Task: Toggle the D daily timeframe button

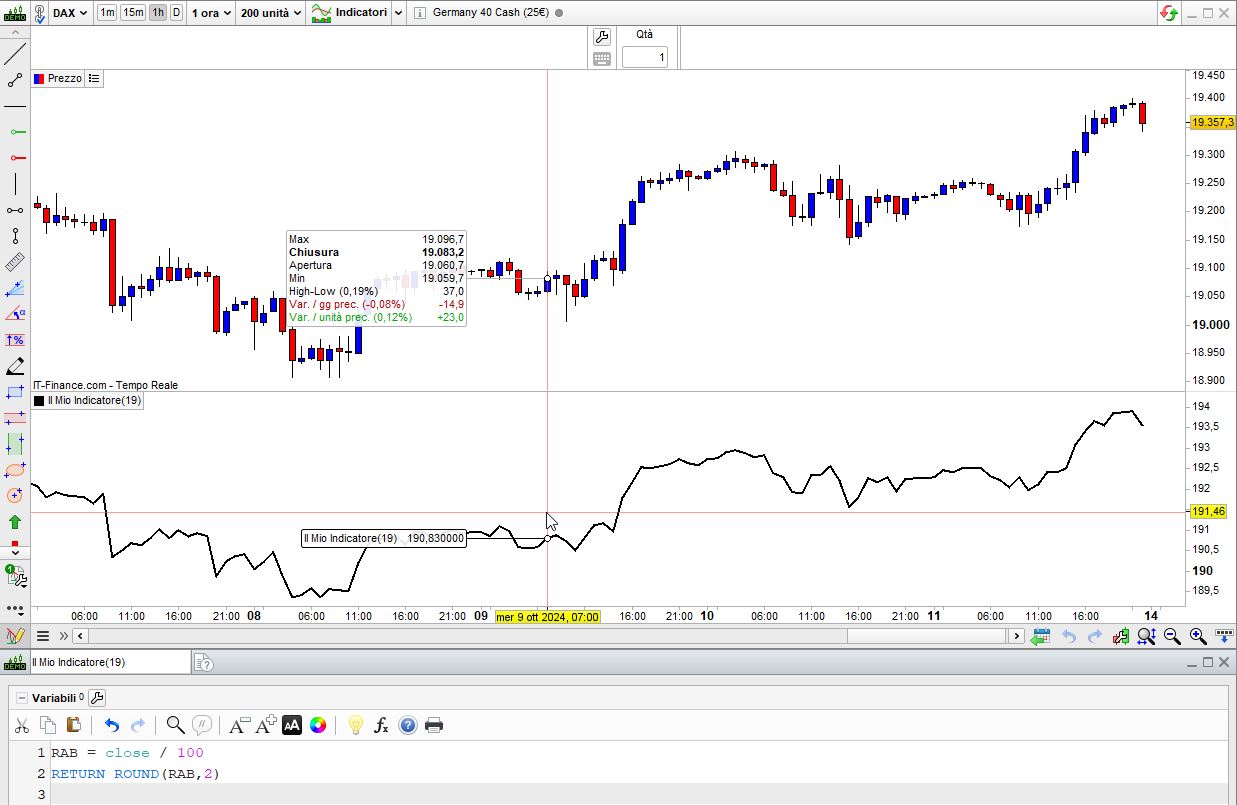Action: [177, 13]
